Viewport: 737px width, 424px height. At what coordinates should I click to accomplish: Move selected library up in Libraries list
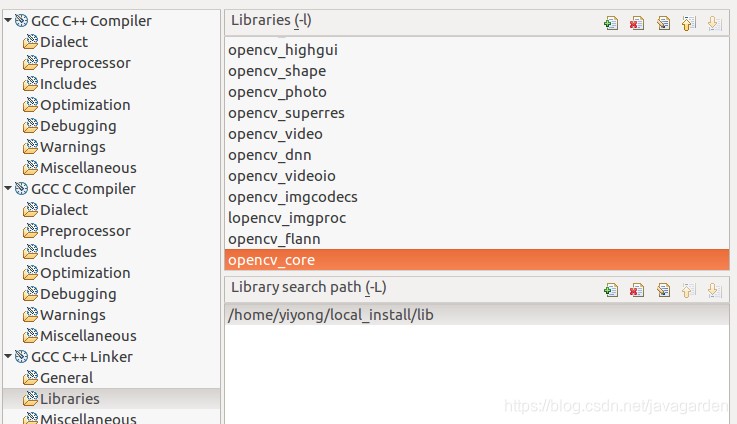[689, 23]
